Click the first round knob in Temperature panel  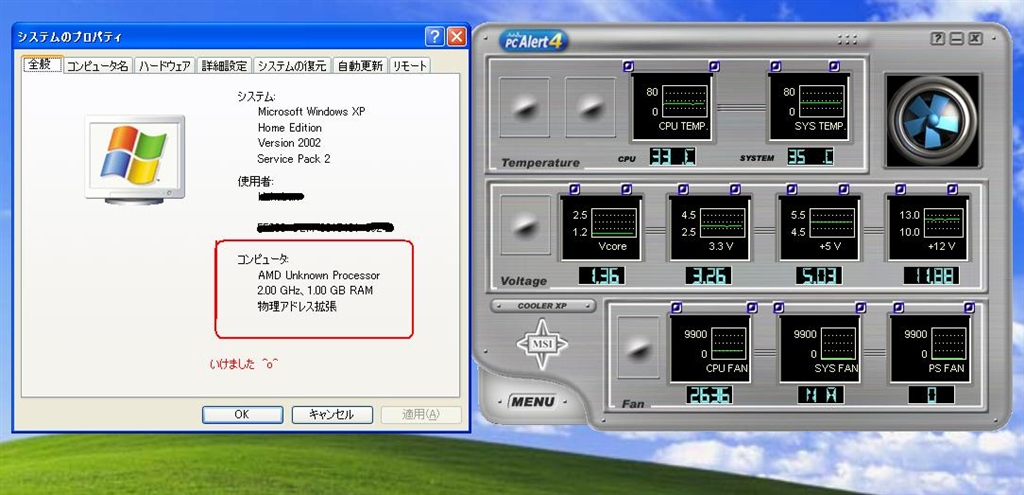524,107
